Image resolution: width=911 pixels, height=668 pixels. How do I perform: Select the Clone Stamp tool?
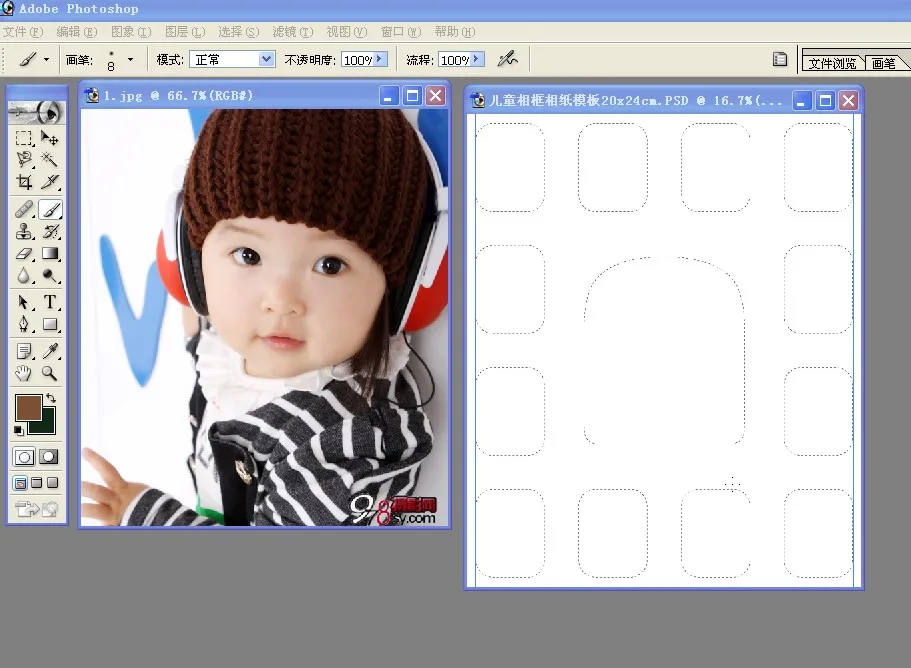click(x=24, y=231)
